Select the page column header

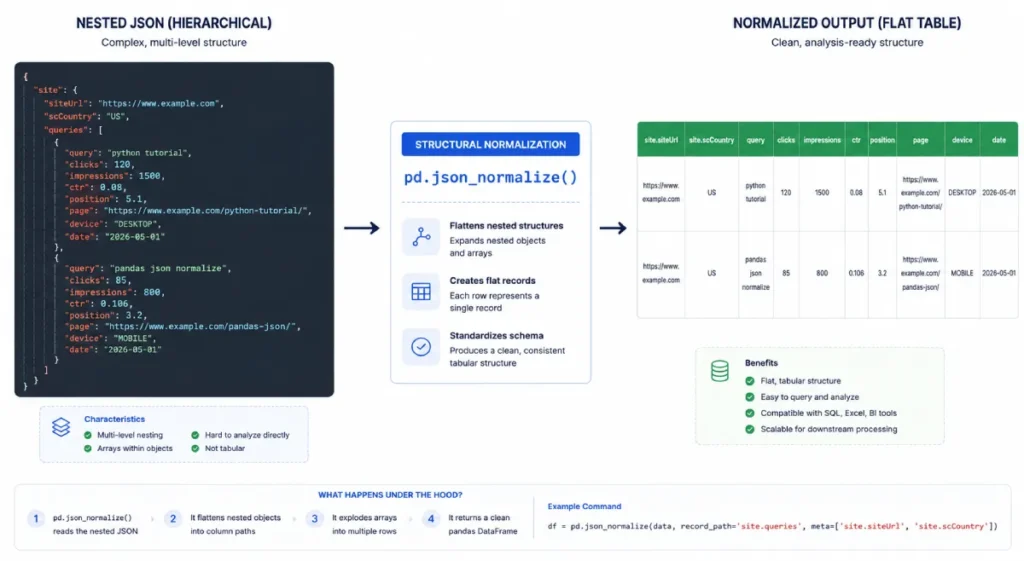pyautogui.click(x=921, y=140)
